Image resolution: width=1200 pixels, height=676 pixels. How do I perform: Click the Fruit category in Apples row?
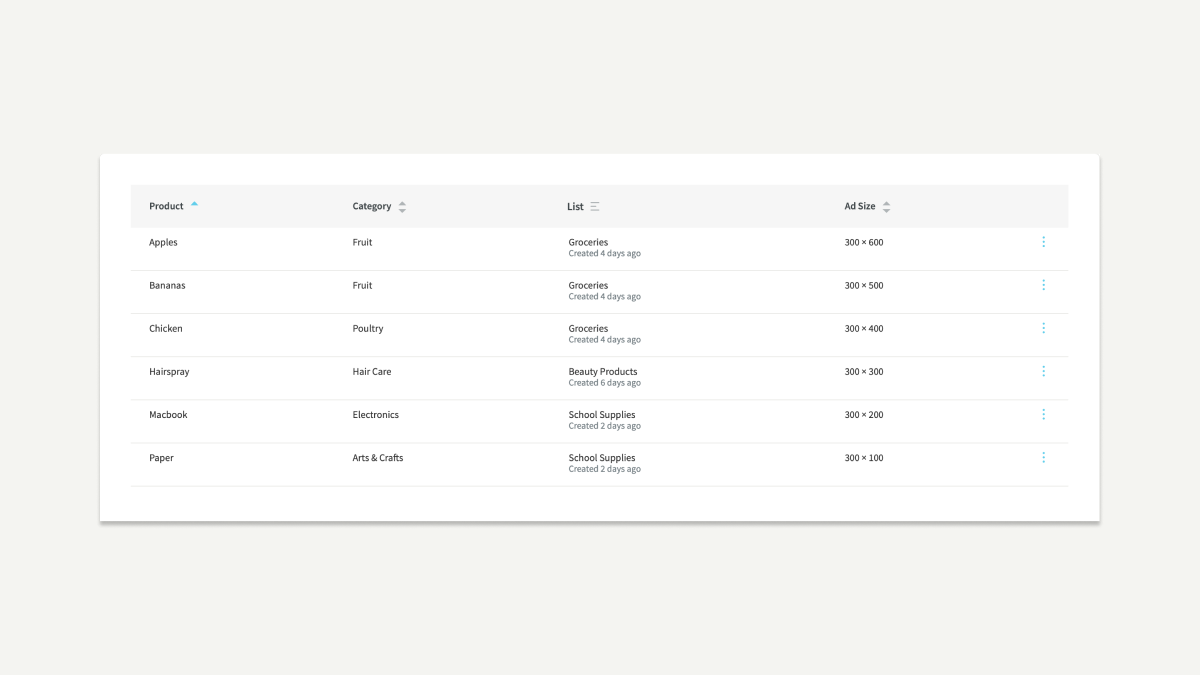[362, 242]
